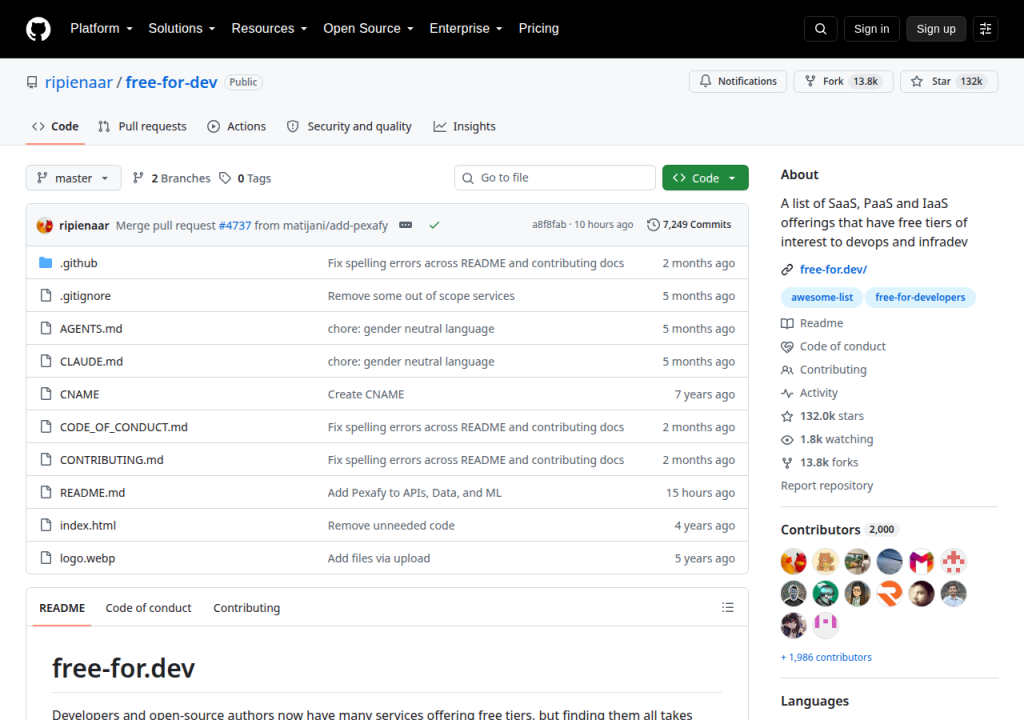Expand the Platform menu
Image resolution: width=1024 pixels, height=720 pixels.
[101, 29]
